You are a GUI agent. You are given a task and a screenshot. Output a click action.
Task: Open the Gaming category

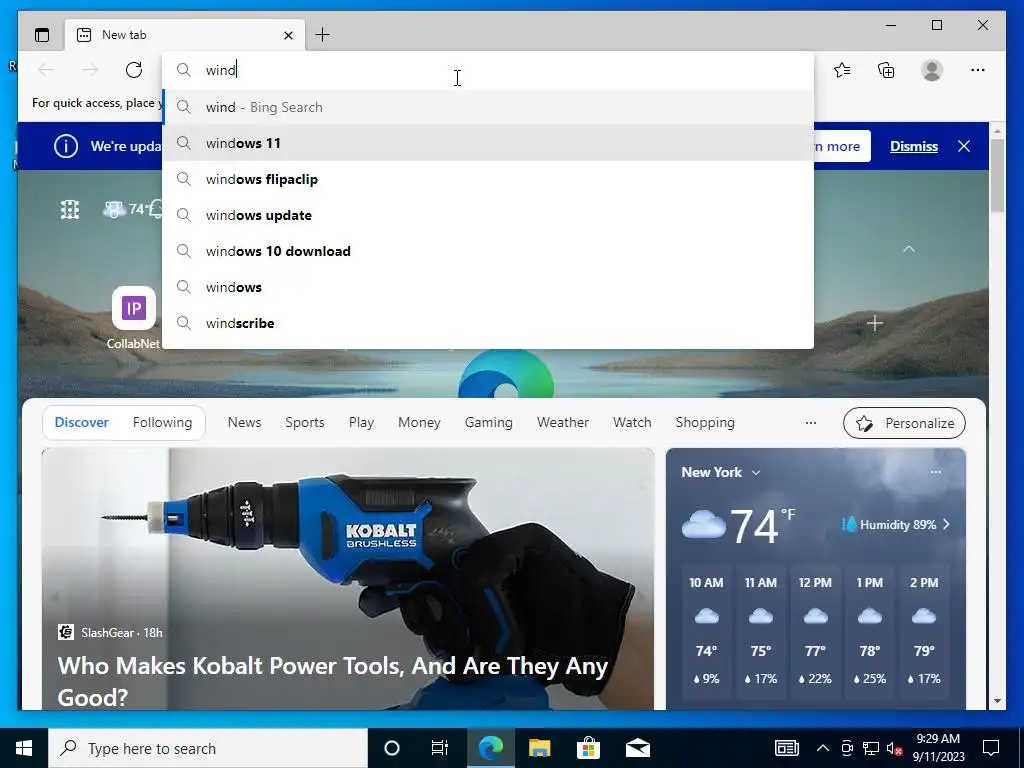click(488, 423)
